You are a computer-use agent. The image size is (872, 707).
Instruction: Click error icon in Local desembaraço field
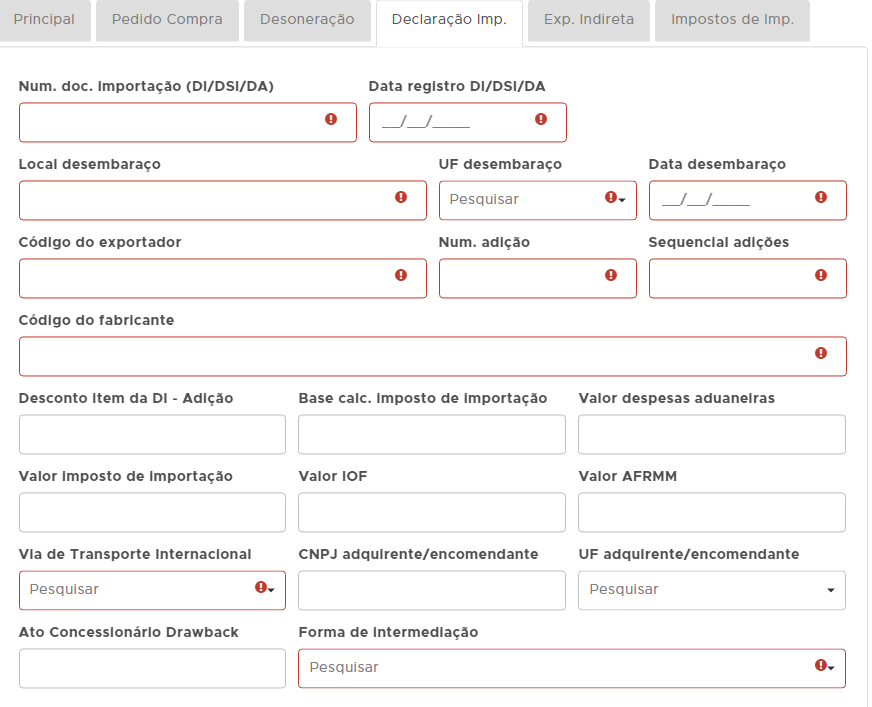(x=401, y=197)
